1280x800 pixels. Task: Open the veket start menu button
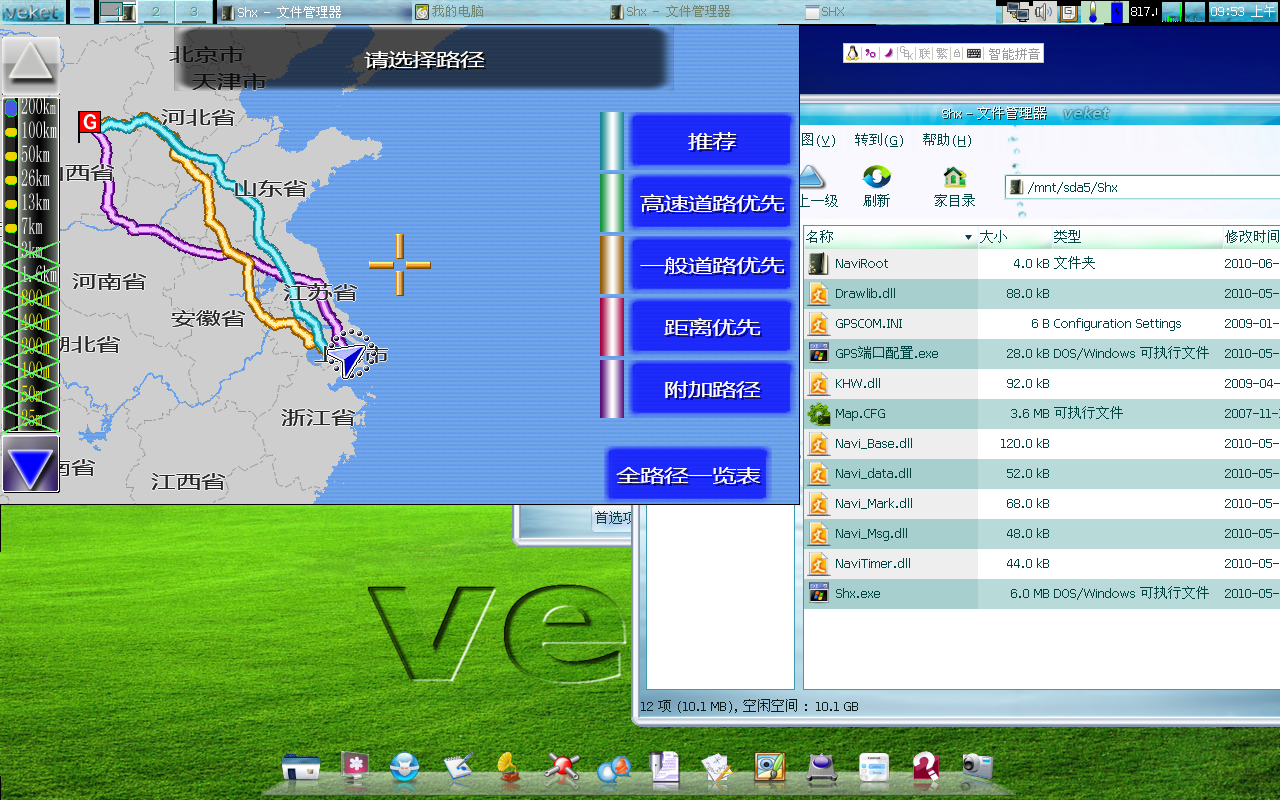pyautogui.click(x=32, y=12)
